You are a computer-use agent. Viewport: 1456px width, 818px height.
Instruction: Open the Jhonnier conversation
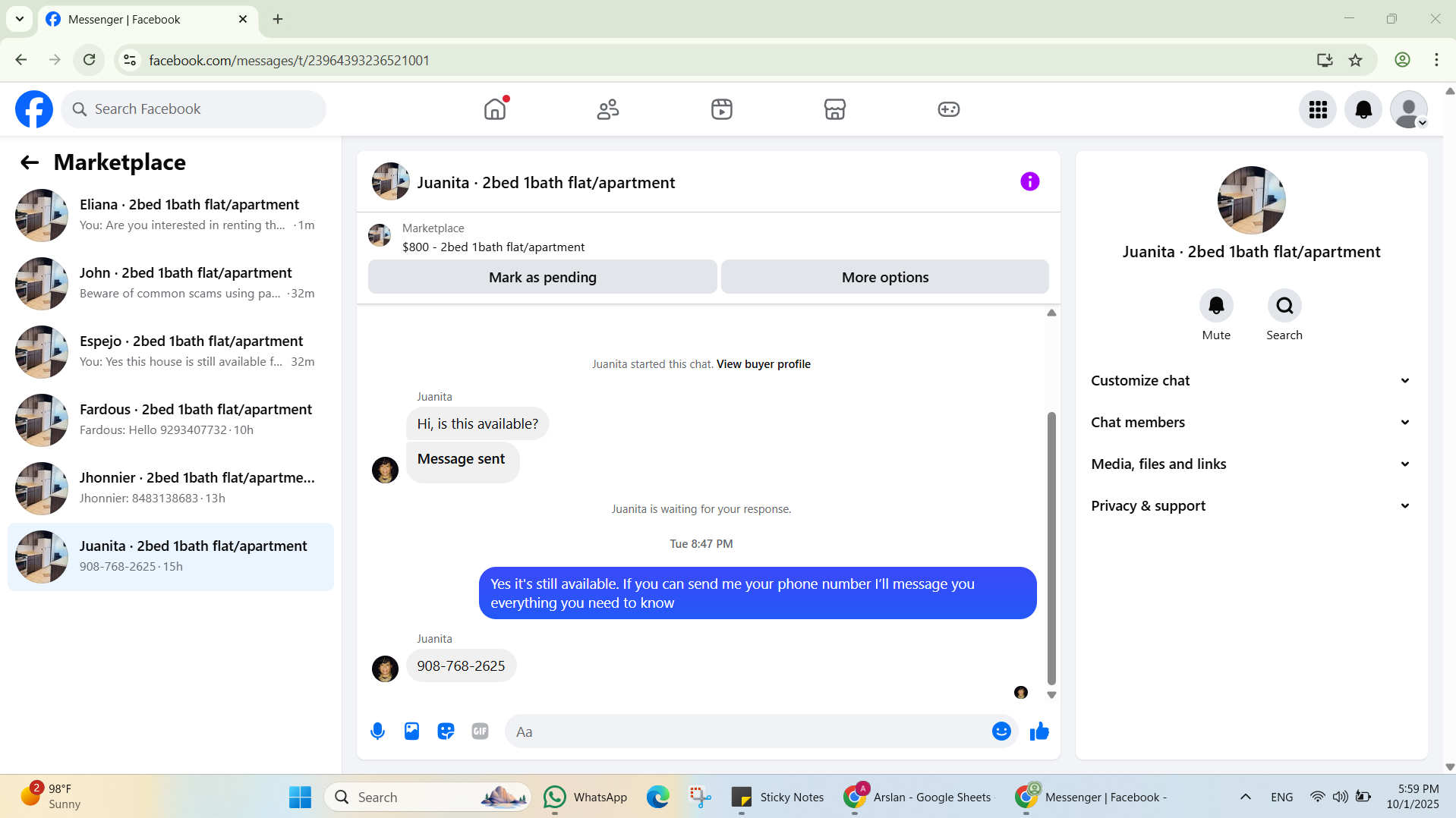point(171,489)
